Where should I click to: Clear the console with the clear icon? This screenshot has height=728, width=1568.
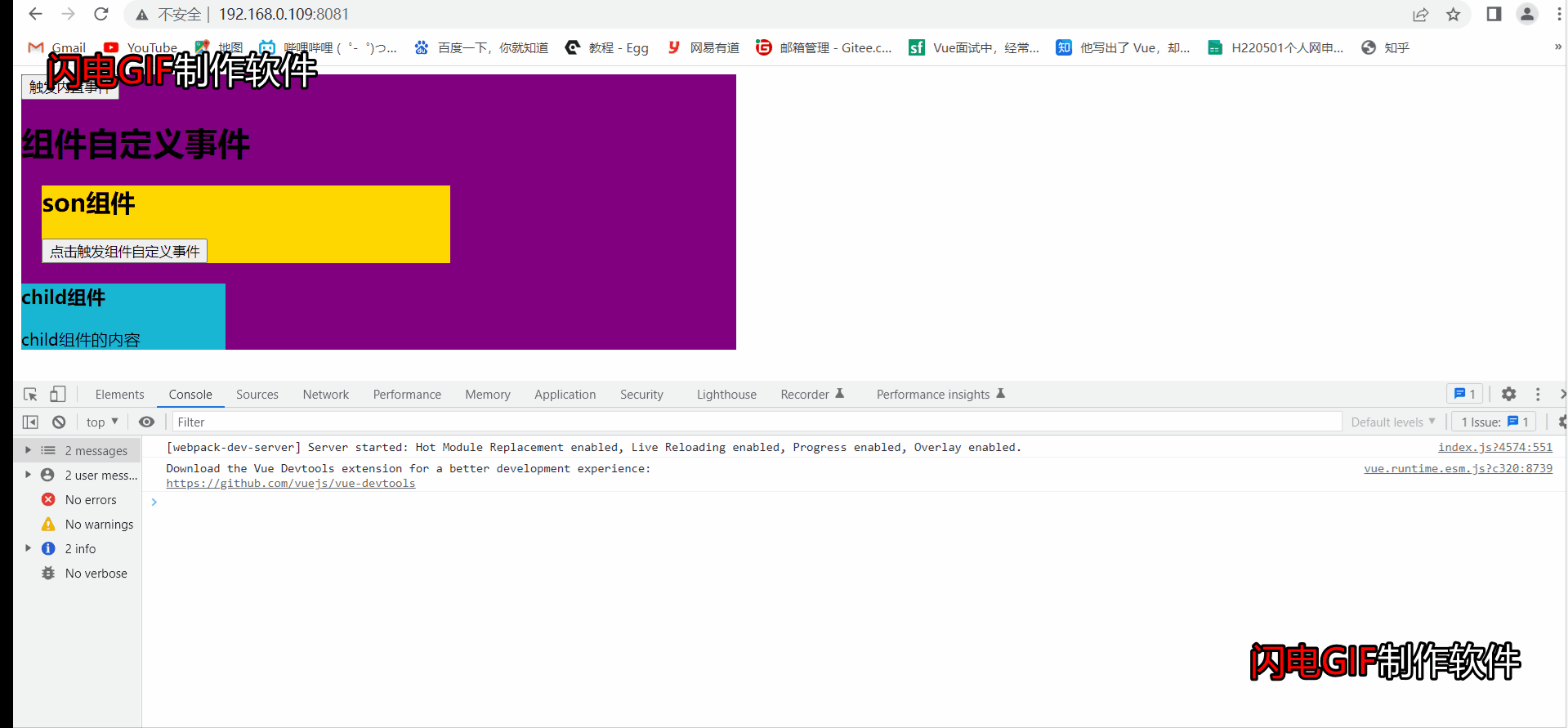pyautogui.click(x=59, y=422)
